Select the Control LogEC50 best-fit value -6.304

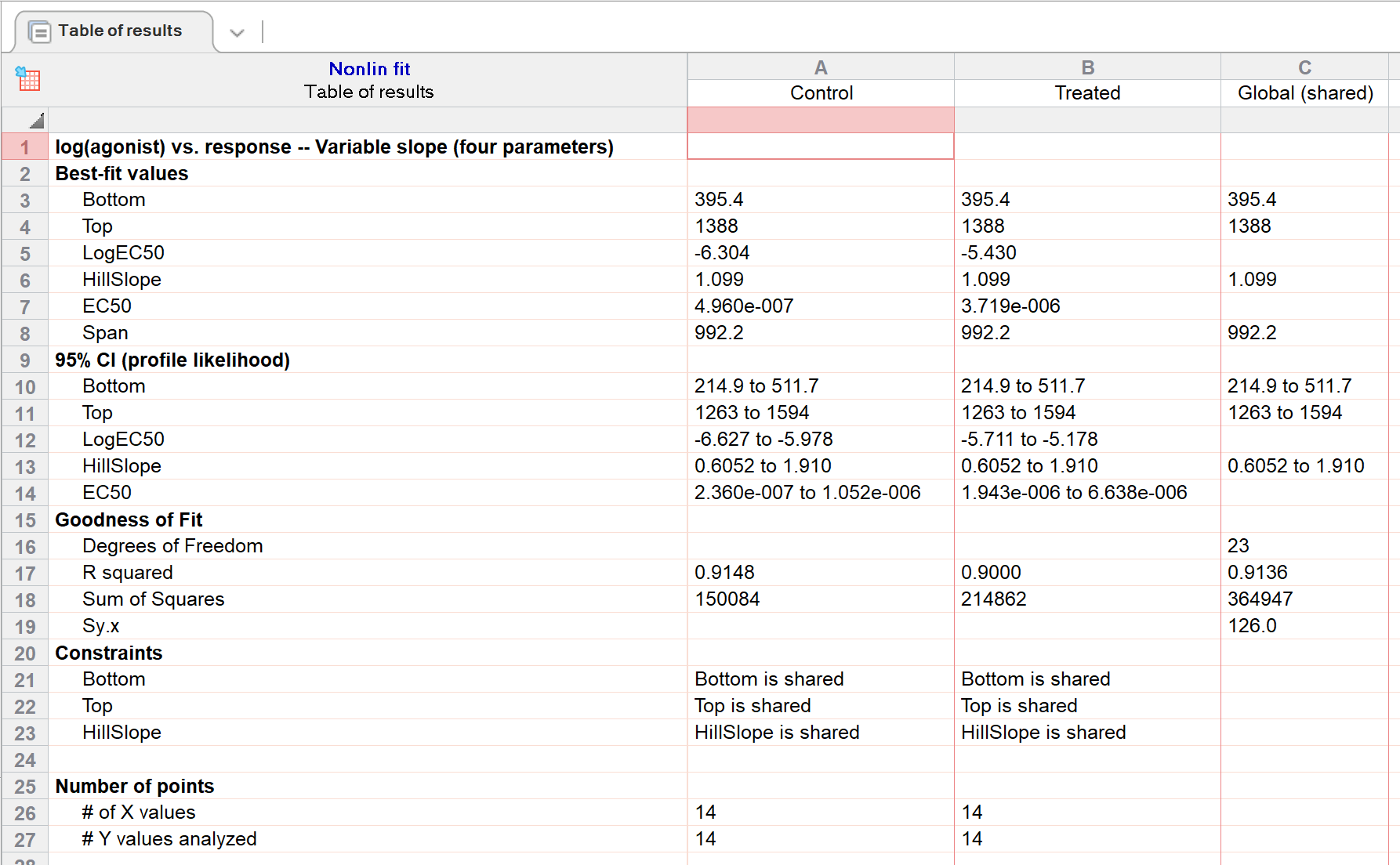722,253
